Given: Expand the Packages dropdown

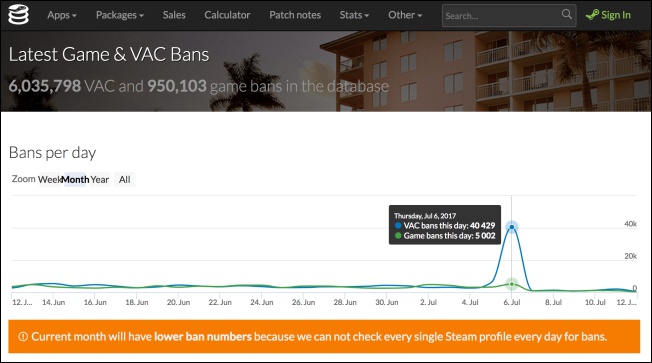Looking at the screenshot, I should (x=120, y=15).
